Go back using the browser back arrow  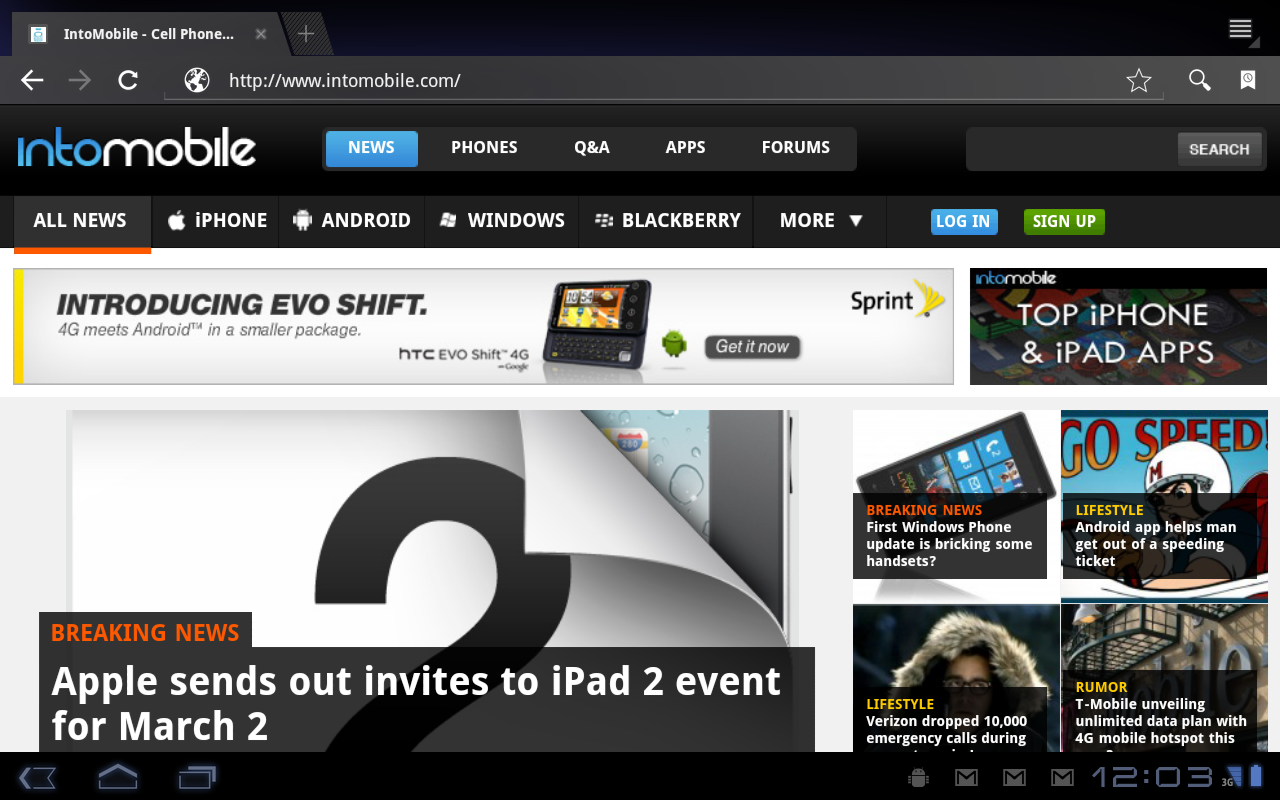tap(32, 81)
